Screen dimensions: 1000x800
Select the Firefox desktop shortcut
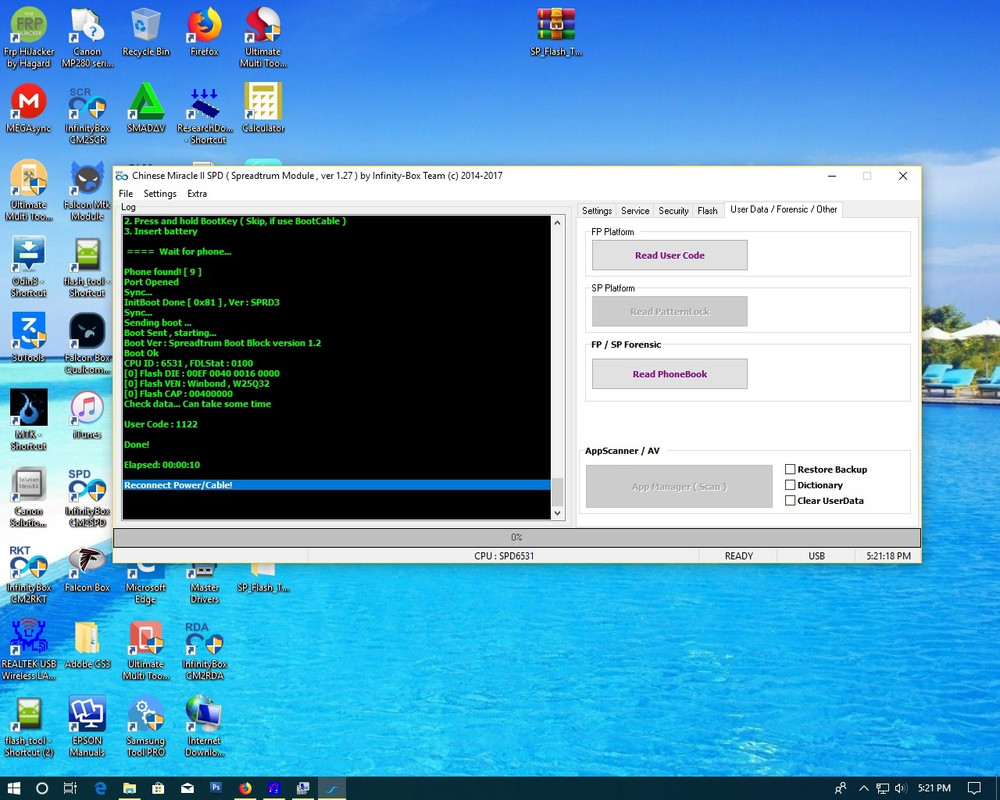pyautogui.click(x=204, y=32)
